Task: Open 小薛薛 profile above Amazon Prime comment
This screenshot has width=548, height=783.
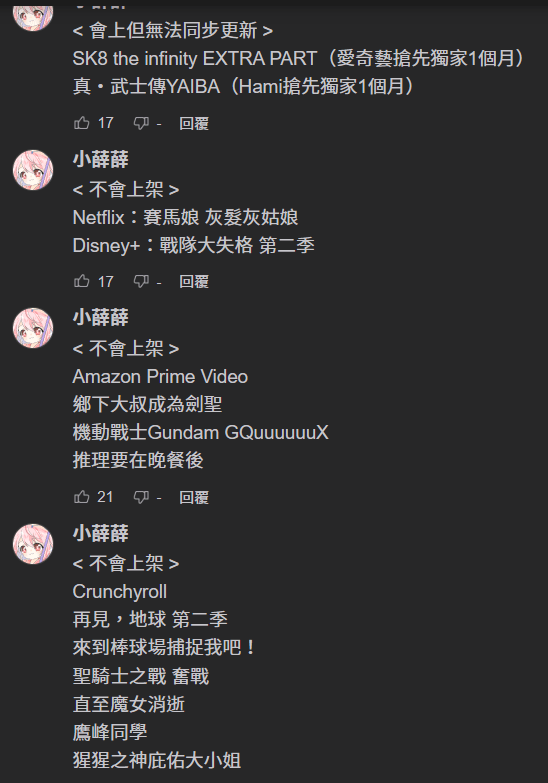Action: pos(101,318)
